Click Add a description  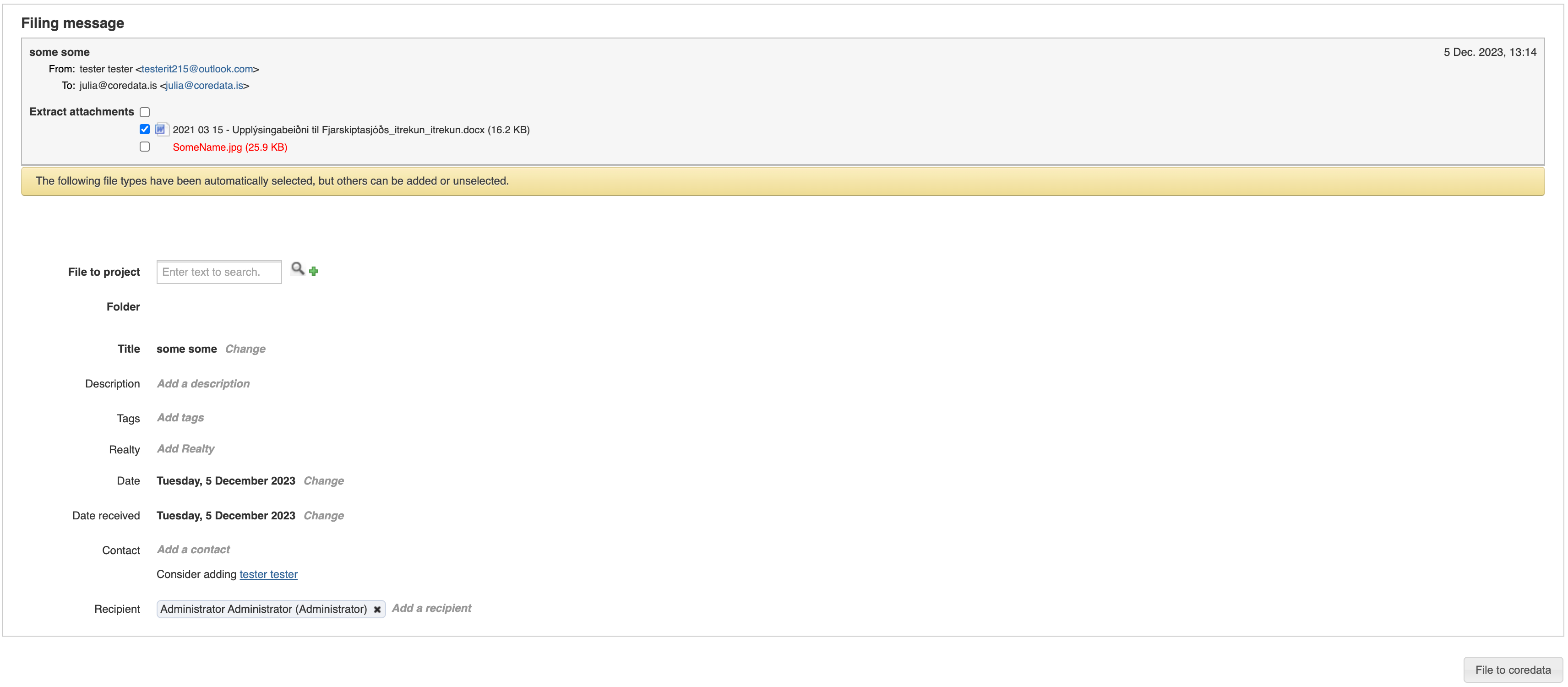203,383
